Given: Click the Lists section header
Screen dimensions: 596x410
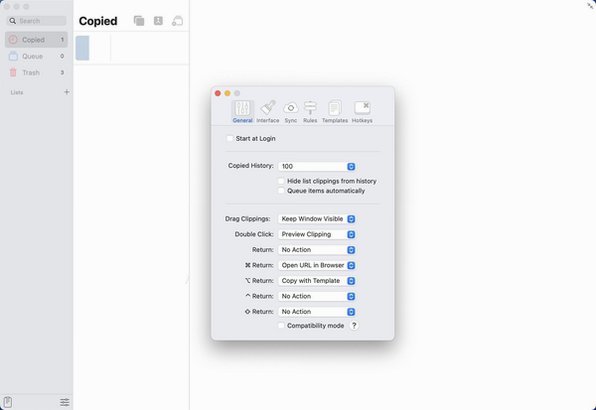Looking at the screenshot, I should [x=17, y=92].
